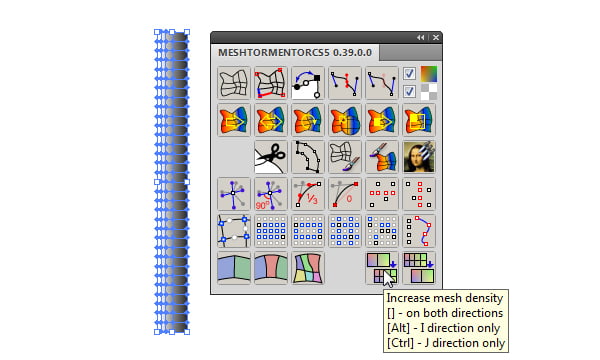Click the paintbrush on colored mesh icon

pos(382,157)
